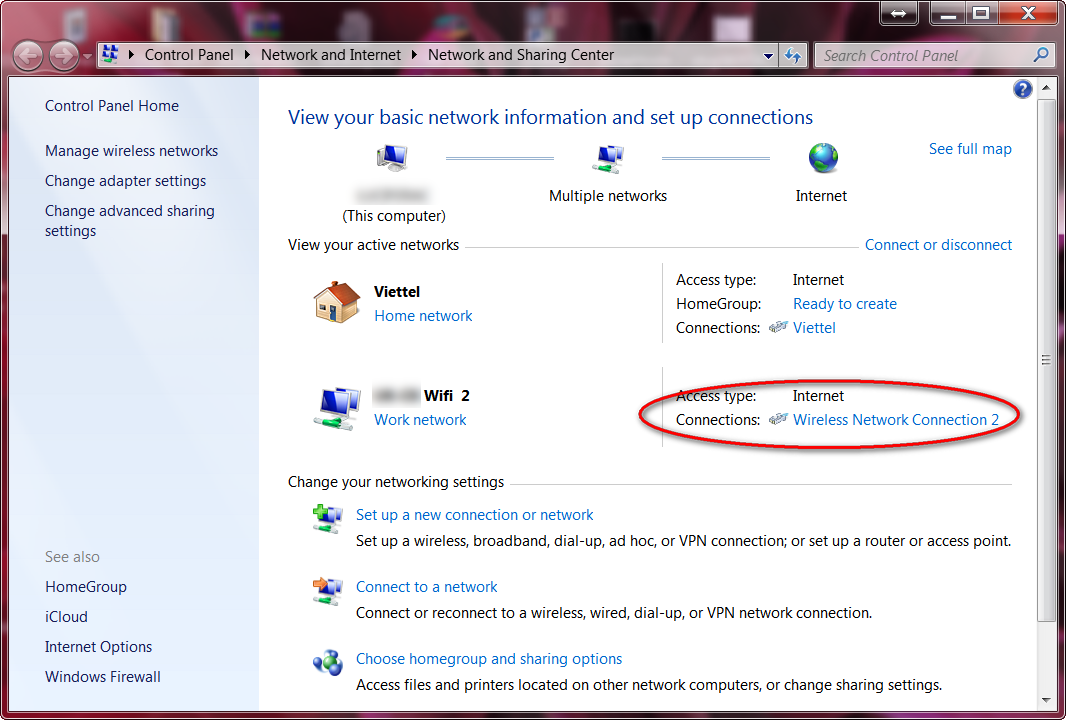Image resolution: width=1066 pixels, height=720 pixels.
Task: Click the Internet globe icon in the network map
Action: click(821, 157)
